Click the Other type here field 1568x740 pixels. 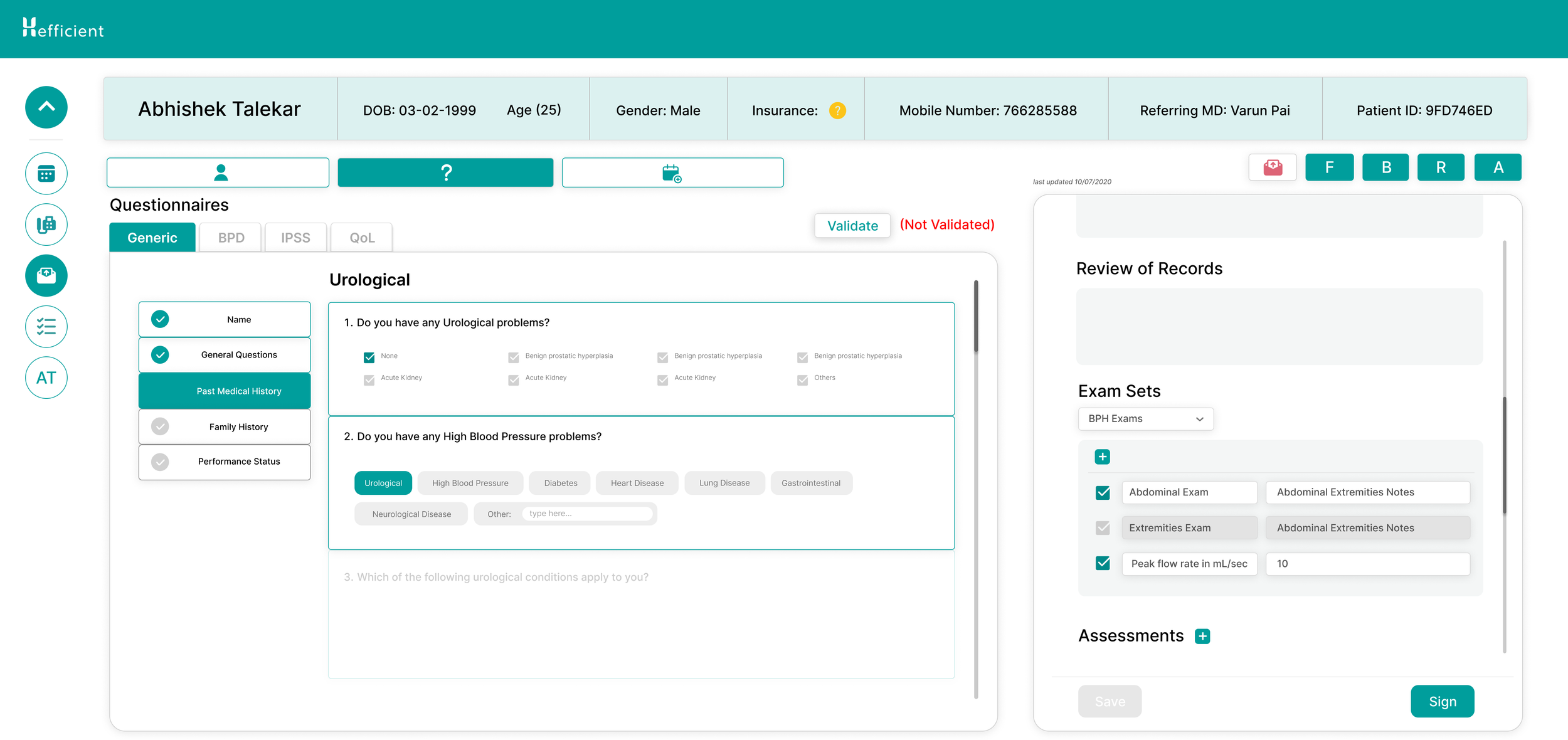click(587, 514)
